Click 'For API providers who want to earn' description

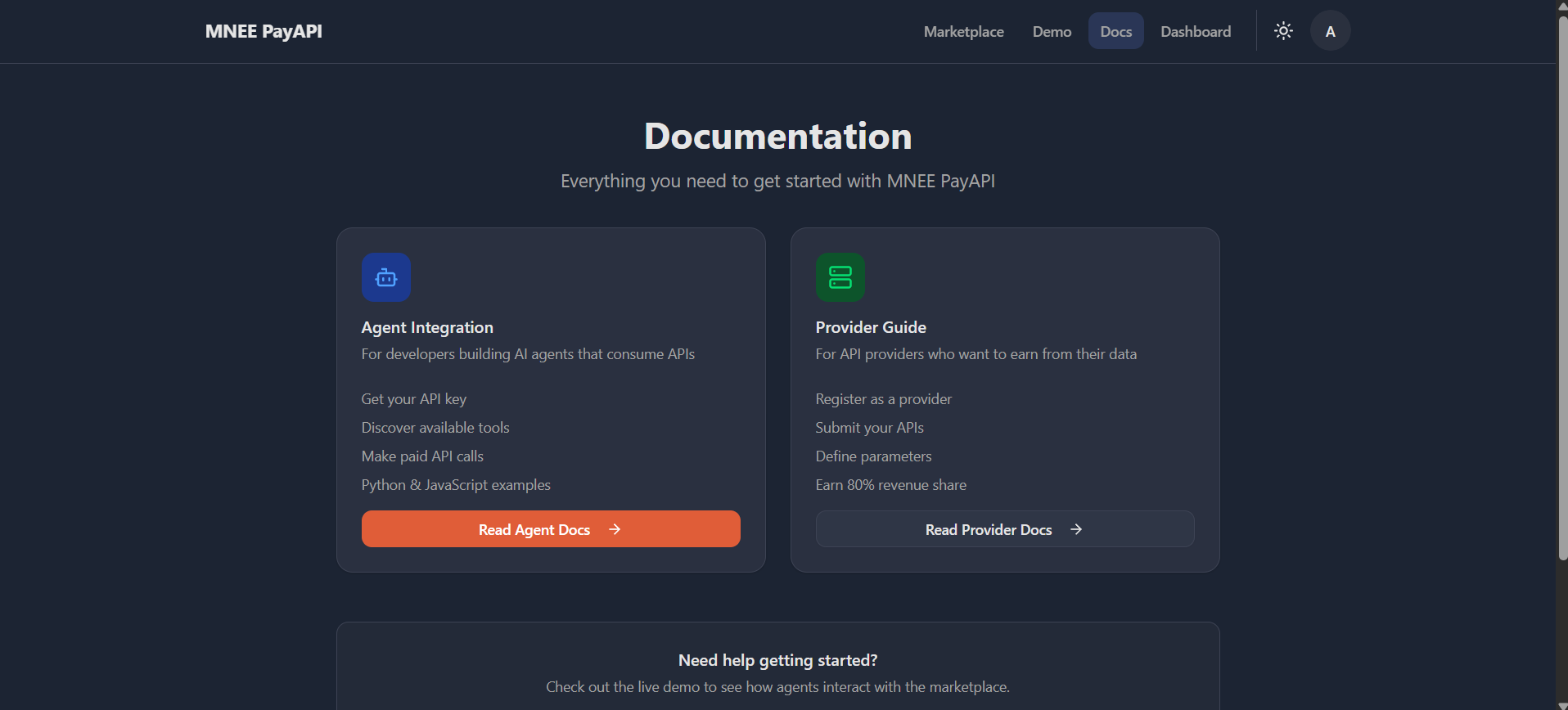[975, 354]
